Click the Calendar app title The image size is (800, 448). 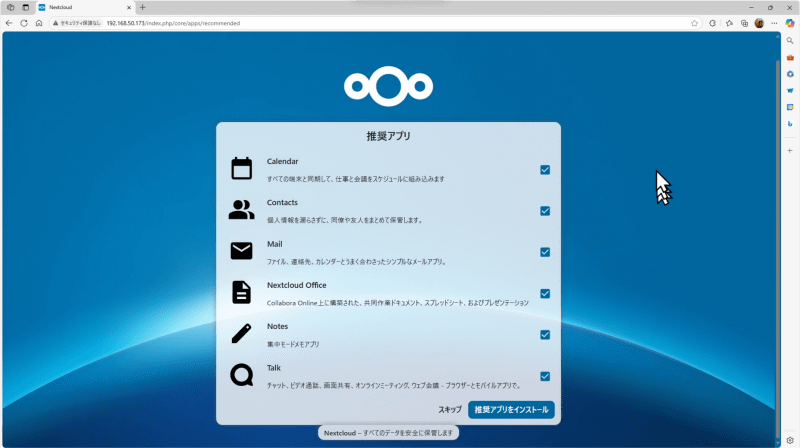coord(282,161)
